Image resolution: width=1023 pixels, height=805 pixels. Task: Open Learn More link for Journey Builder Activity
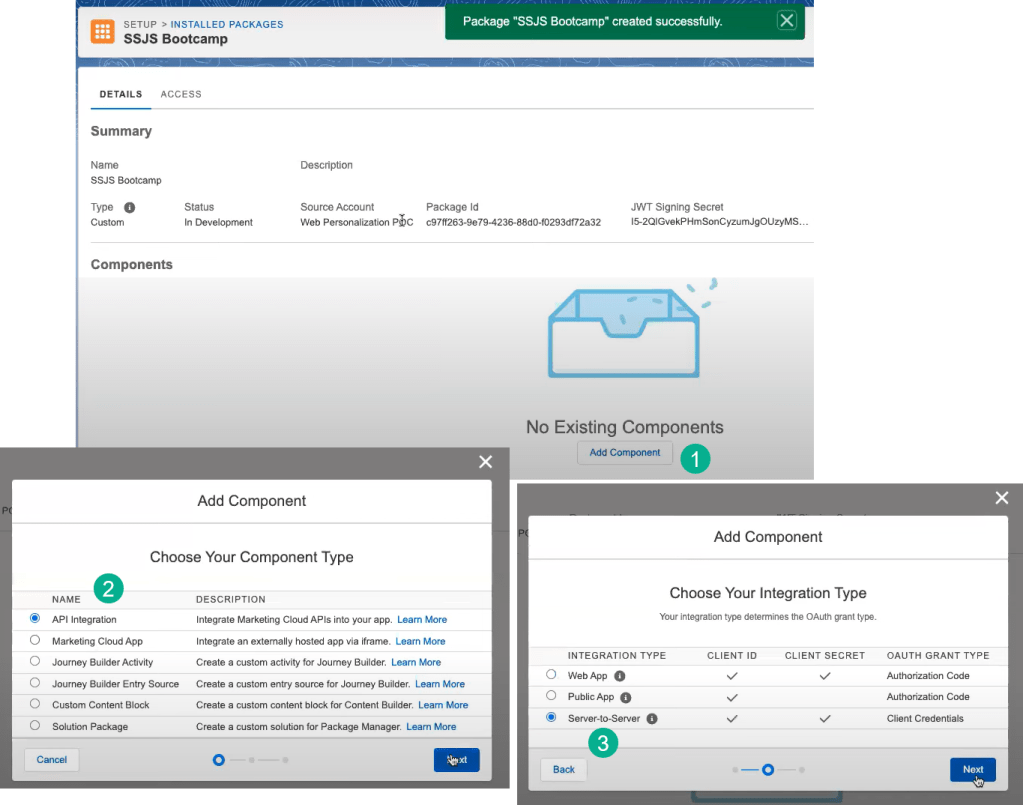(x=416, y=662)
